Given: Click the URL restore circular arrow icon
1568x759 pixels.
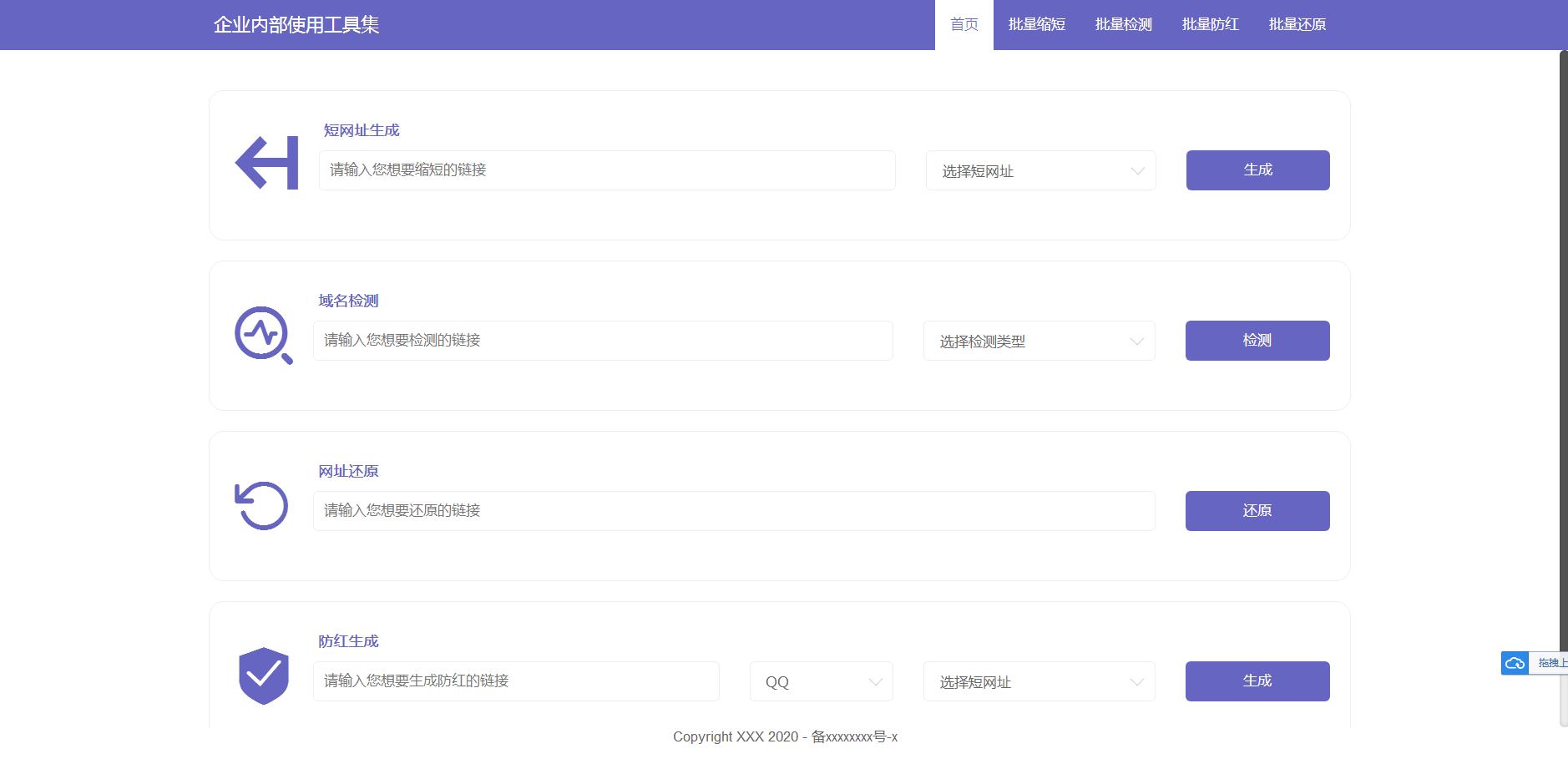Looking at the screenshot, I should (x=261, y=505).
